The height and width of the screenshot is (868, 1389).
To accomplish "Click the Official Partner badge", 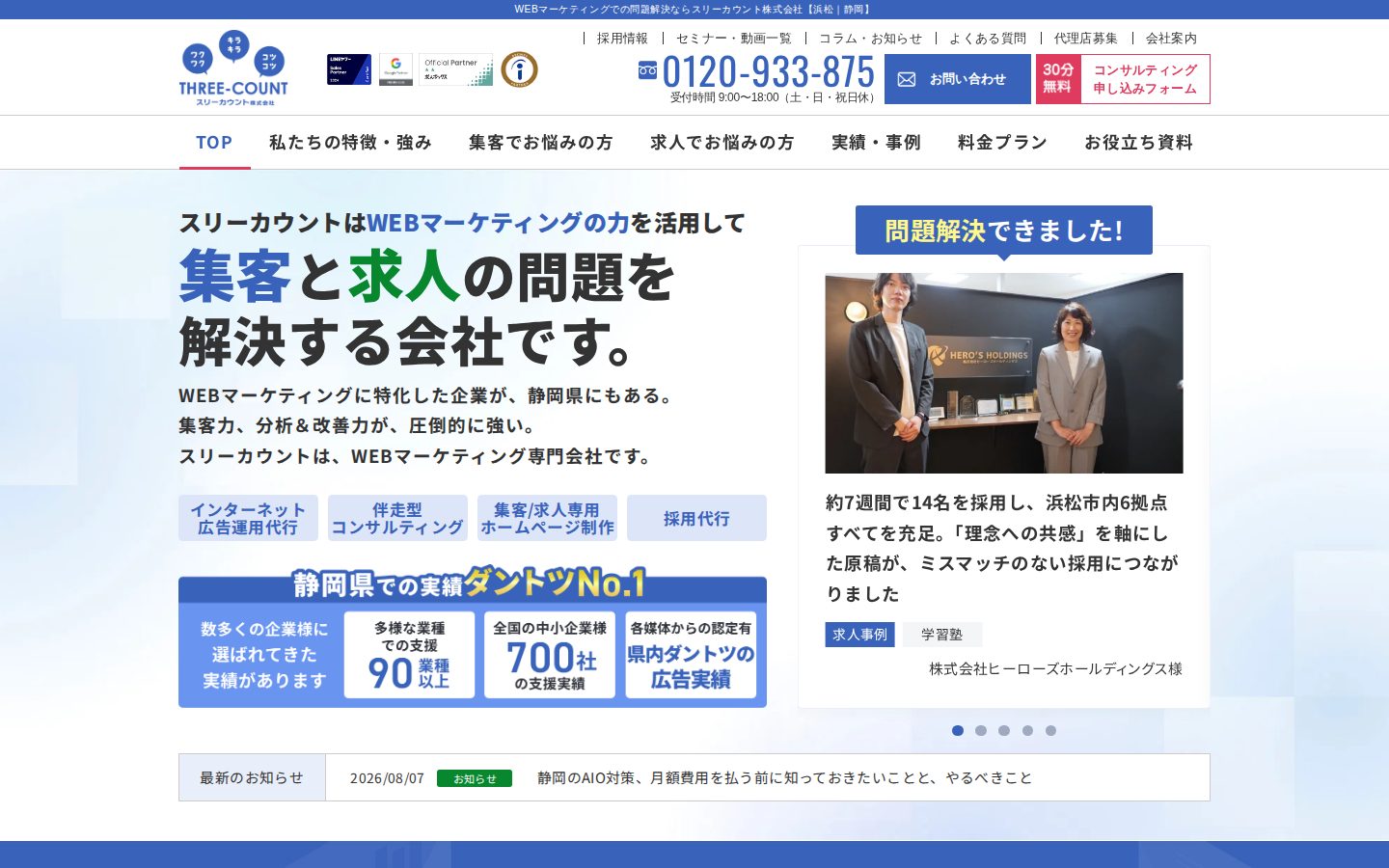I will pyautogui.click(x=457, y=69).
